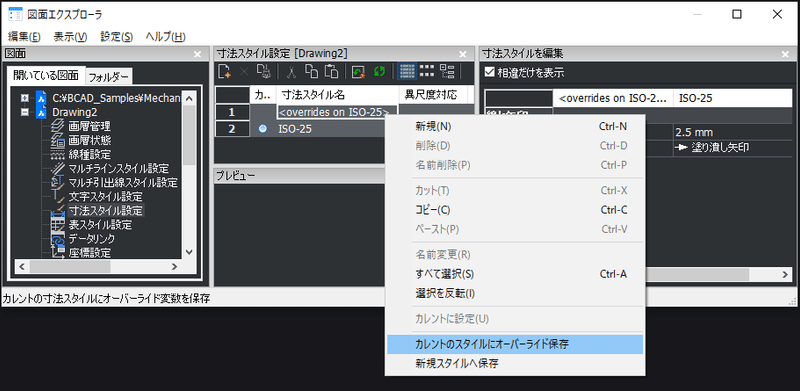Click the edit panel scrollbar right arrow
800x391 pixels.
click(x=785, y=274)
